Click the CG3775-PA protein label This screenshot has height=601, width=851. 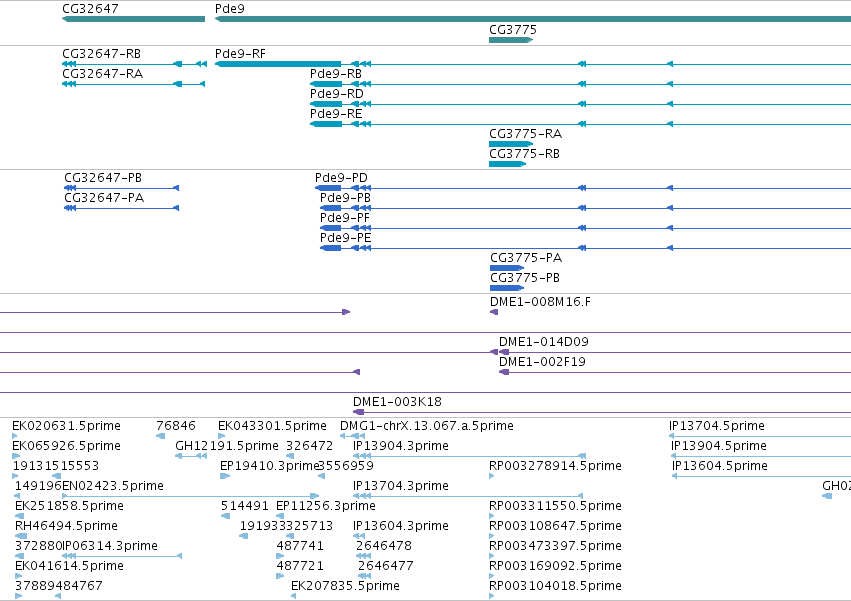526,258
